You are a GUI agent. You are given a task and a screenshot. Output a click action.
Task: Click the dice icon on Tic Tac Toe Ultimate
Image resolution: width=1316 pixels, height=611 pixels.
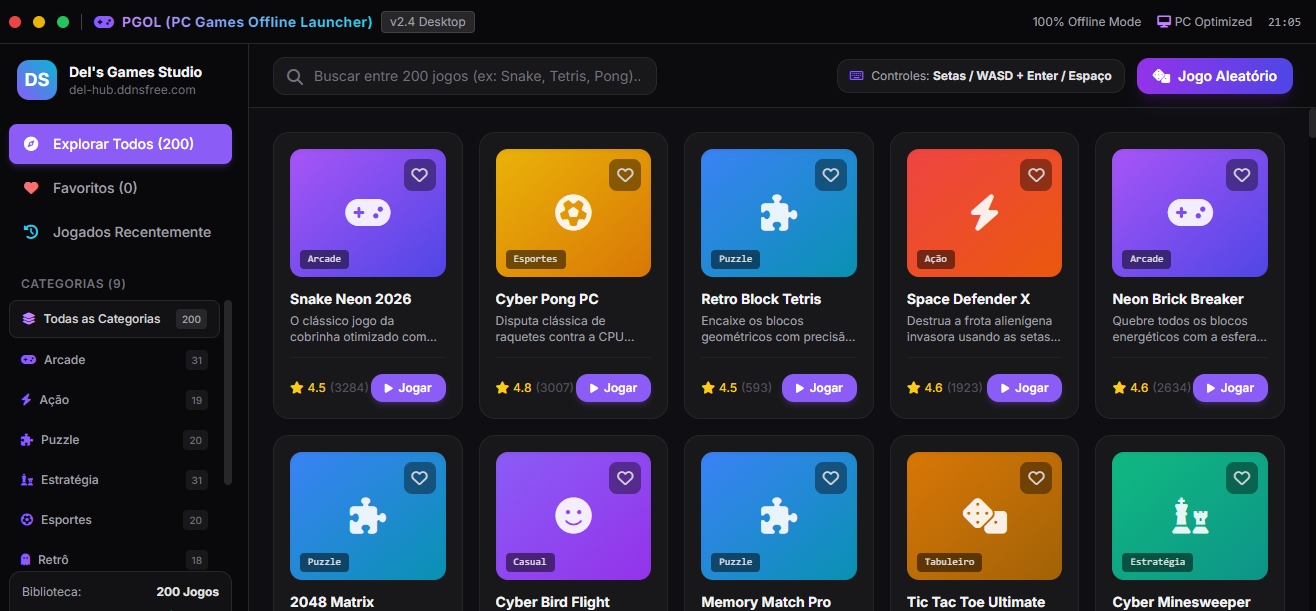984,515
